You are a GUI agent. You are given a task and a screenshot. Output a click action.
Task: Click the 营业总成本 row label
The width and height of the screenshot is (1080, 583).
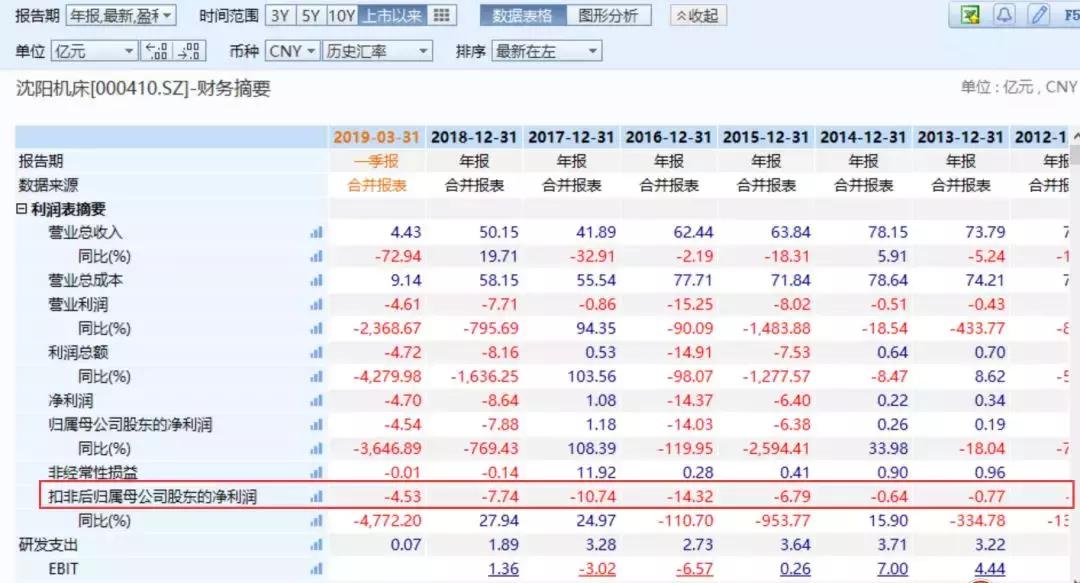click(85, 280)
